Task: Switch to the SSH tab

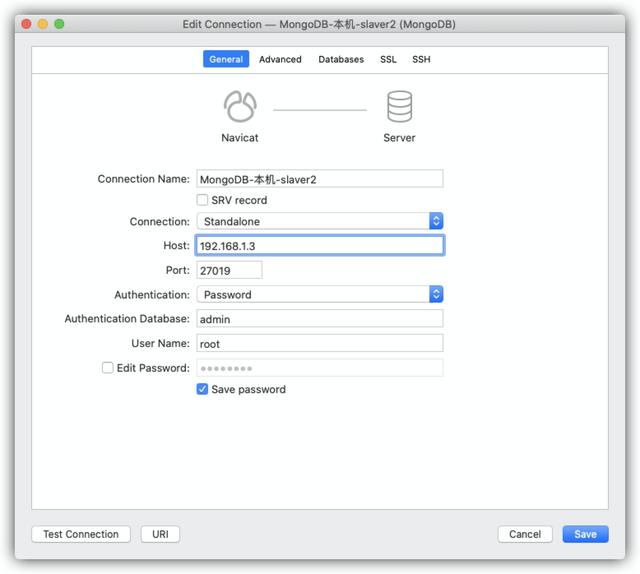Action: 421,59
